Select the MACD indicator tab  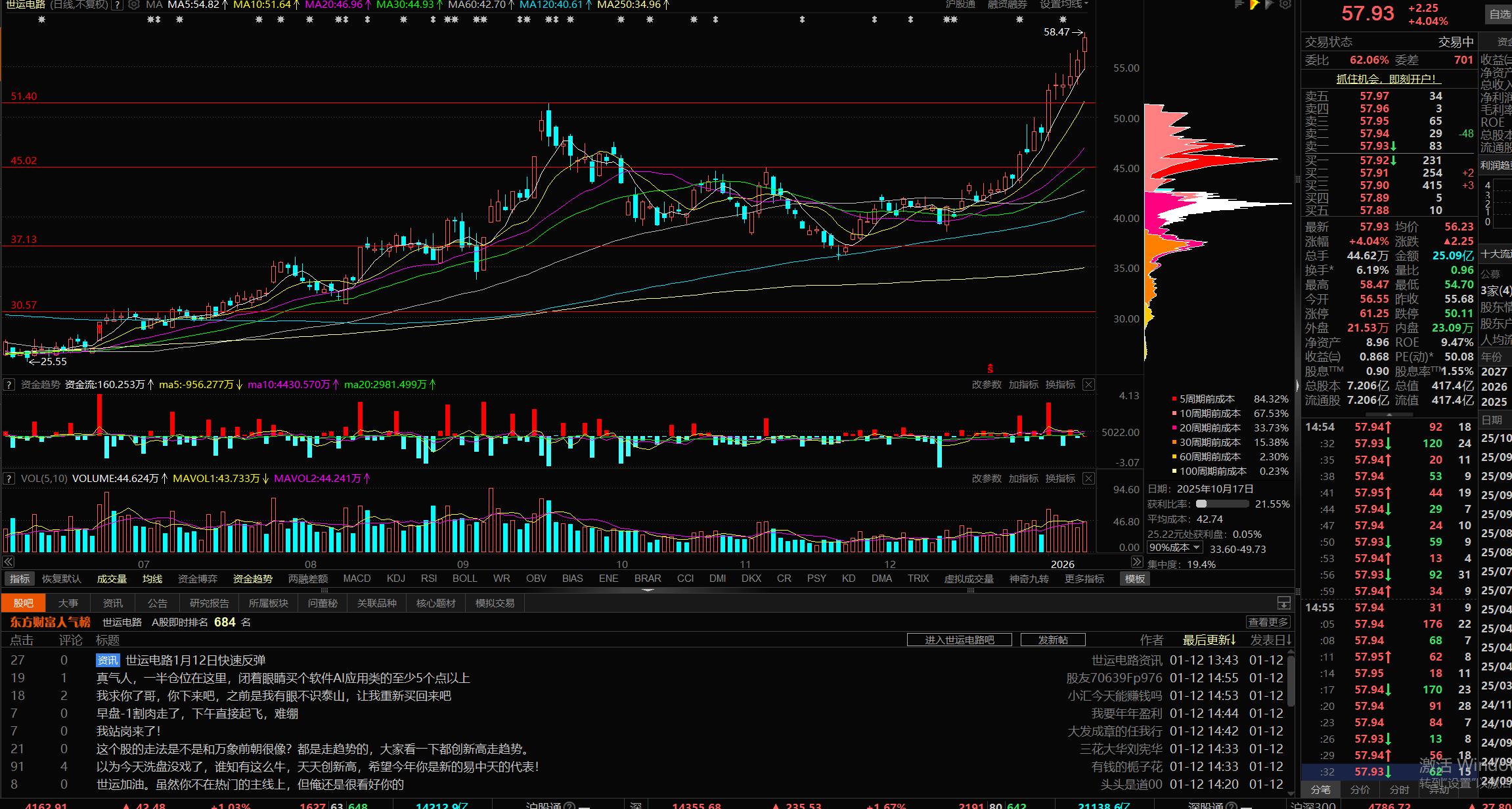[x=357, y=579]
